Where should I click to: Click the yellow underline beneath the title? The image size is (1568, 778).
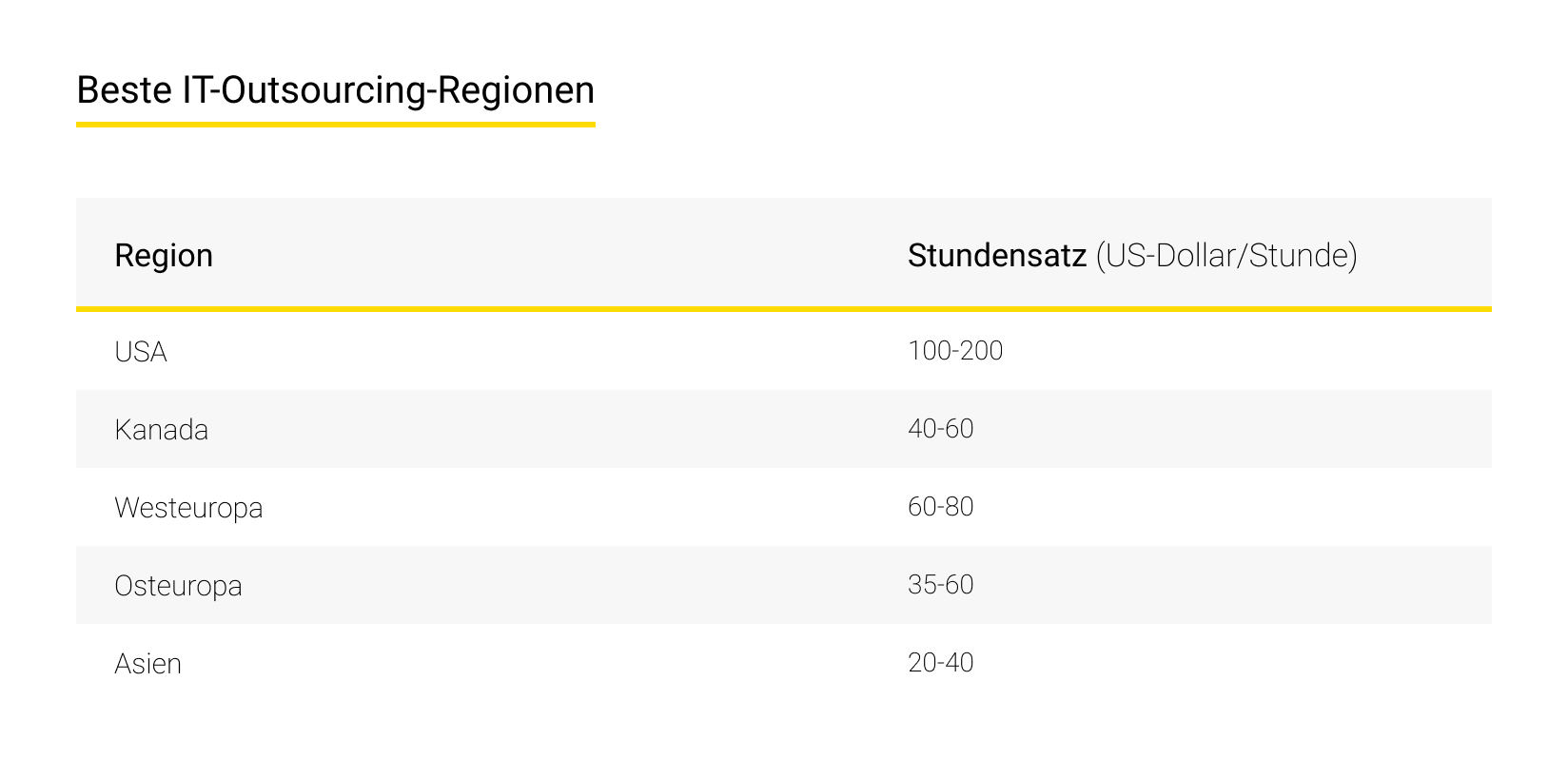tap(335, 124)
